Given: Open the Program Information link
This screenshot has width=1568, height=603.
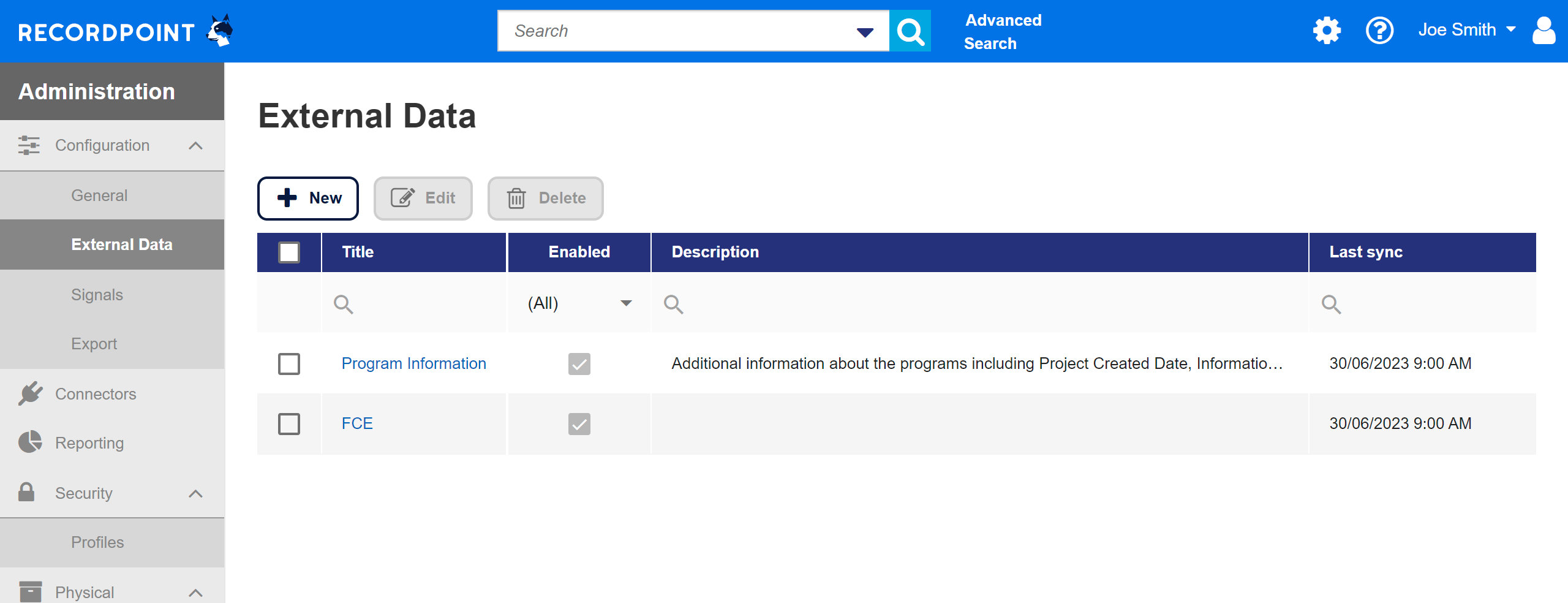Looking at the screenshot, I should coord(413,363).
